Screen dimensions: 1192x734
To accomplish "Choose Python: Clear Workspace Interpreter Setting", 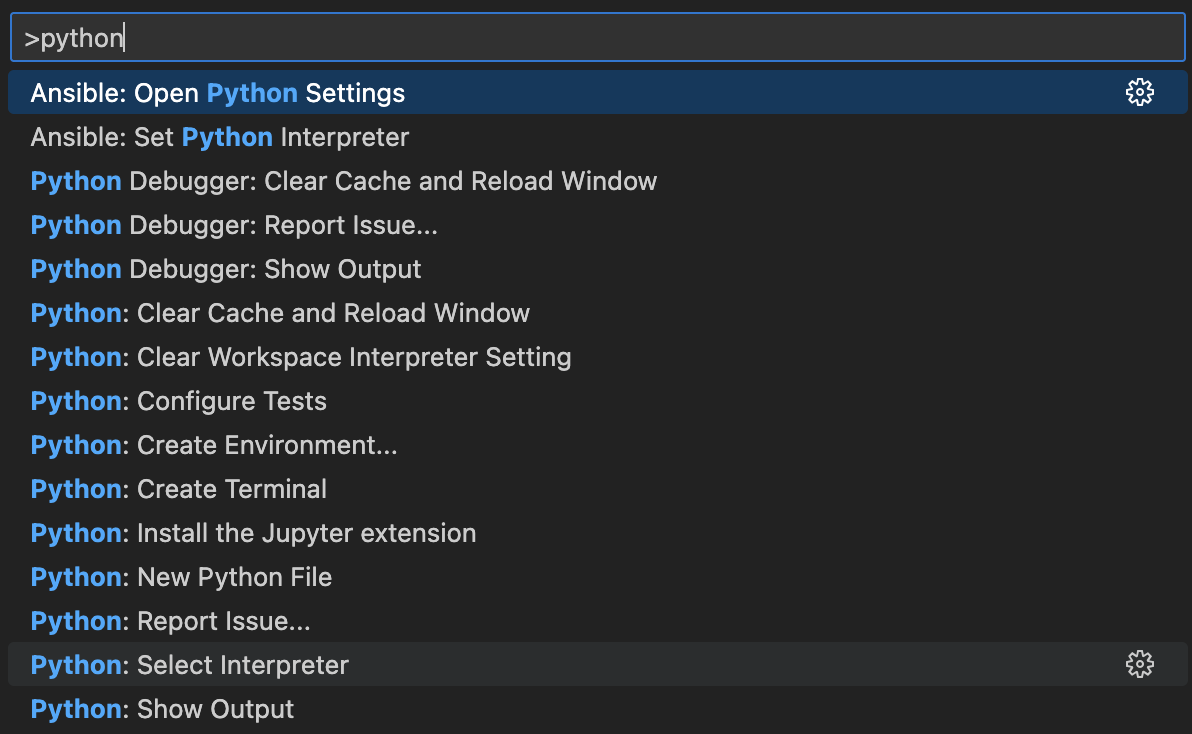I will point(301,357).
